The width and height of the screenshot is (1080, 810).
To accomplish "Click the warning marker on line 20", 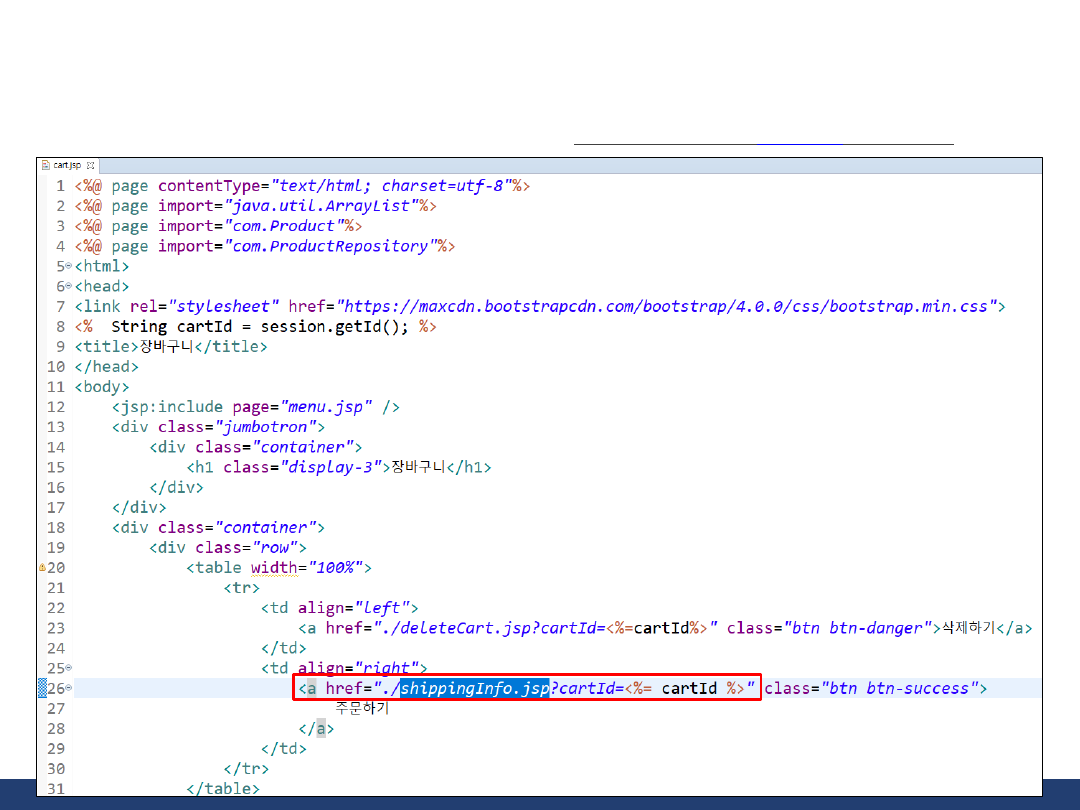I will [42, 568].
